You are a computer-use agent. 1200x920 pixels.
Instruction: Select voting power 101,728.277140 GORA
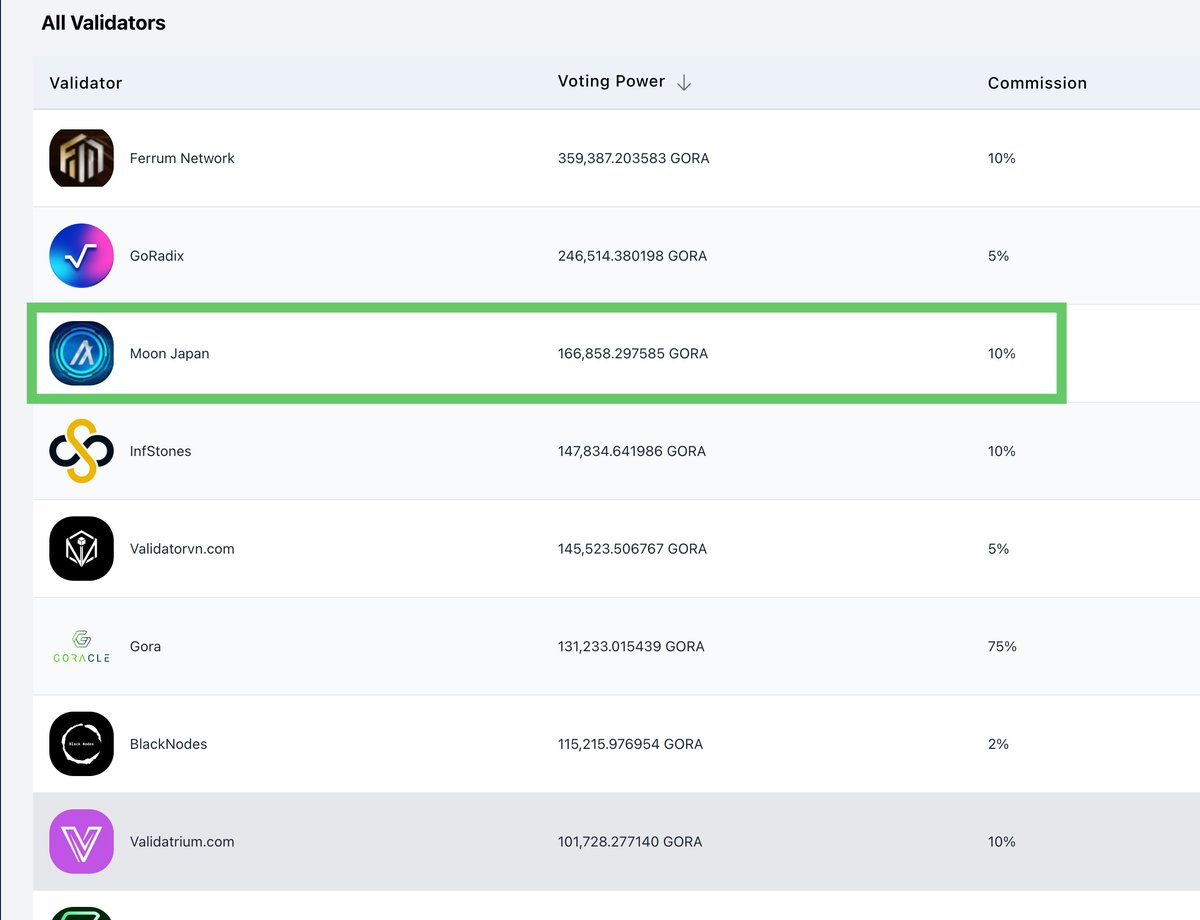click(x=630, y=842)
